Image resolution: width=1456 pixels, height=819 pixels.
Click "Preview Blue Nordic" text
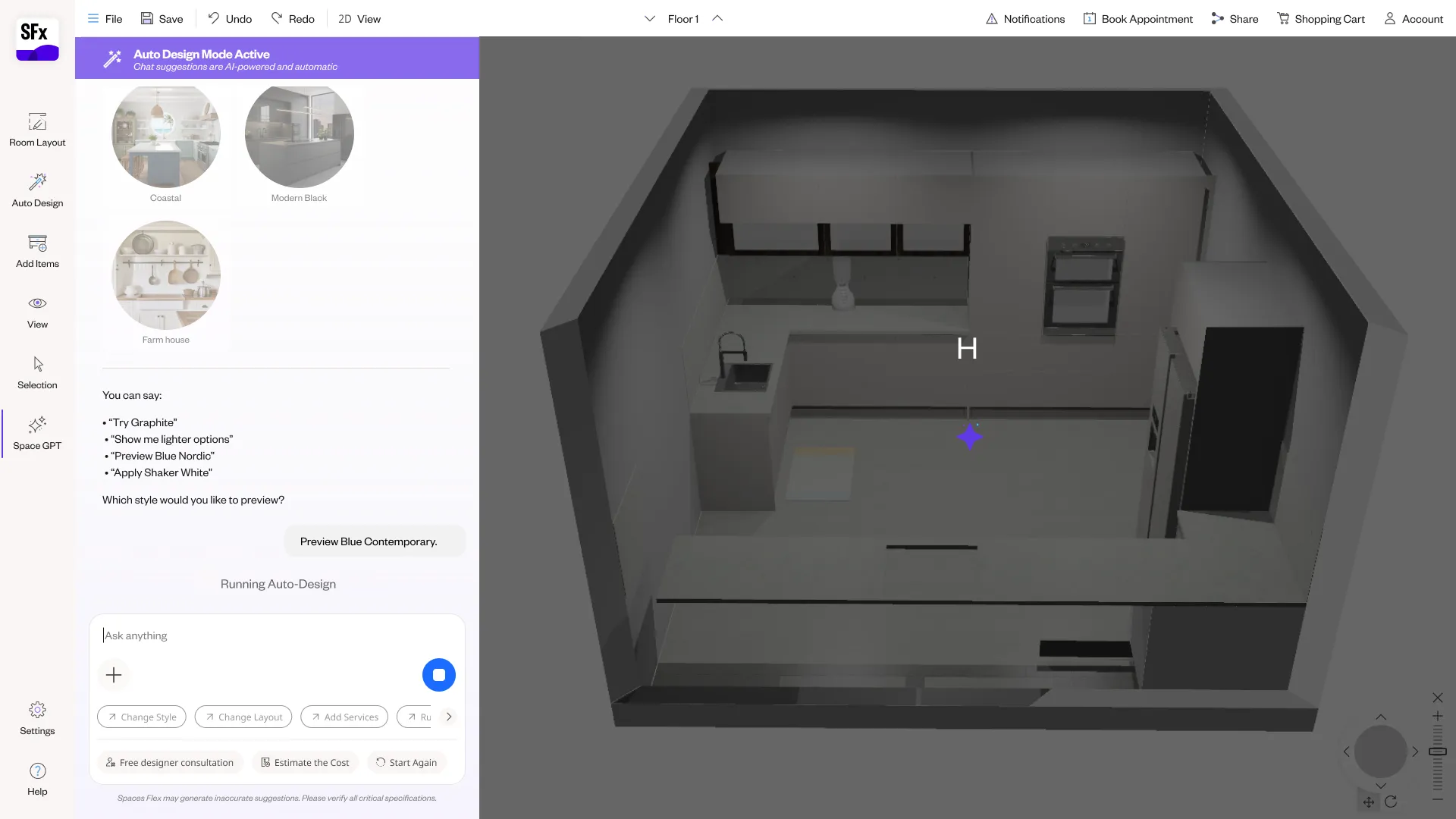point(162,456)
